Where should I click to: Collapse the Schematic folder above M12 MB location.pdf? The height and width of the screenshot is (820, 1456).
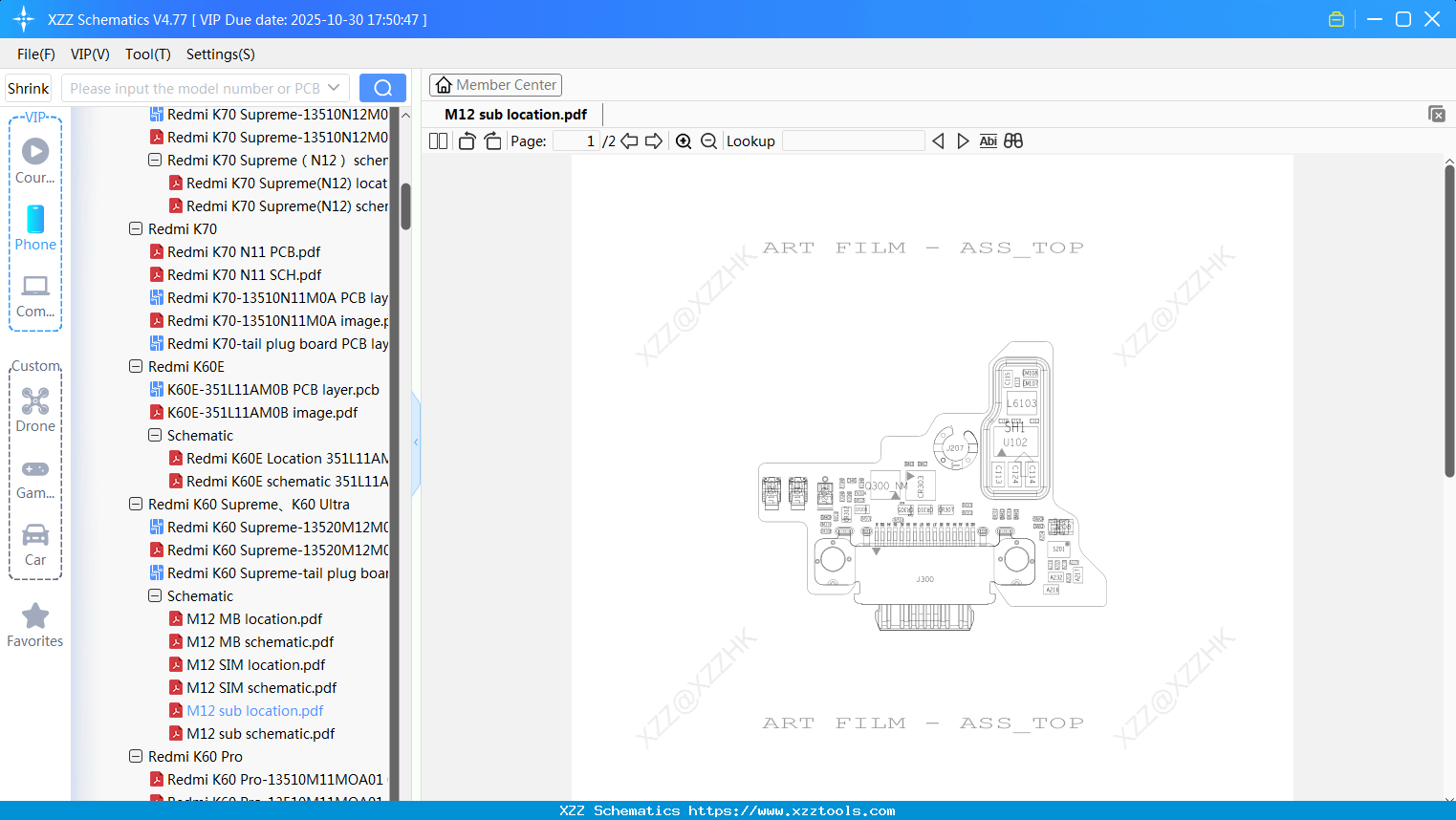tap(155, 596)
